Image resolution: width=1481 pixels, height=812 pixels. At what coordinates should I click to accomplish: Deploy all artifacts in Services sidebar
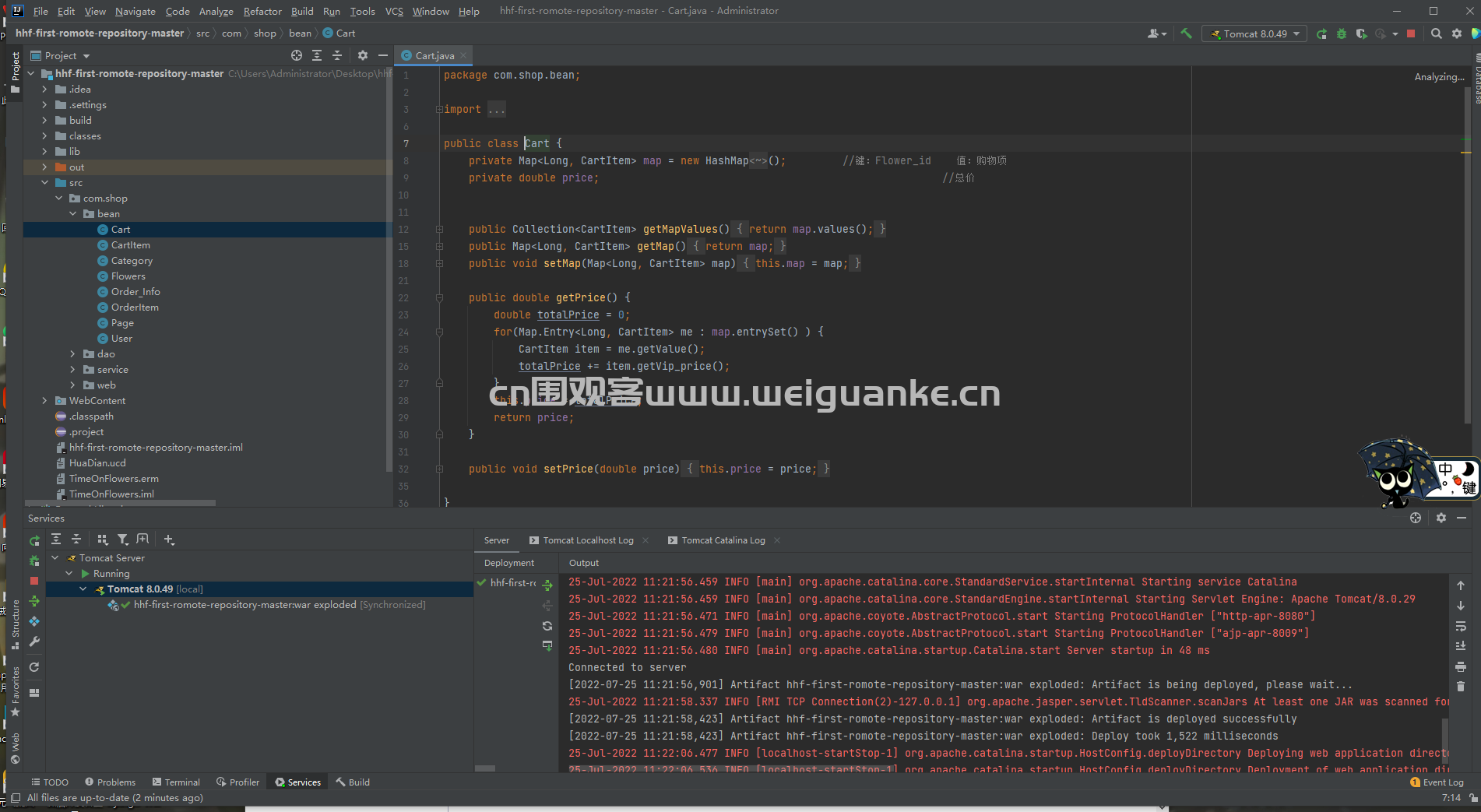coord(34,601)
